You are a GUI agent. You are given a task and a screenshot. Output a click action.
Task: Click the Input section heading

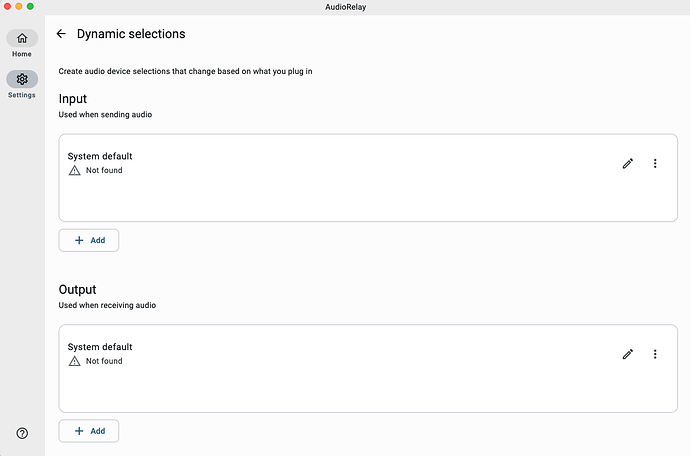click(73, 99)
